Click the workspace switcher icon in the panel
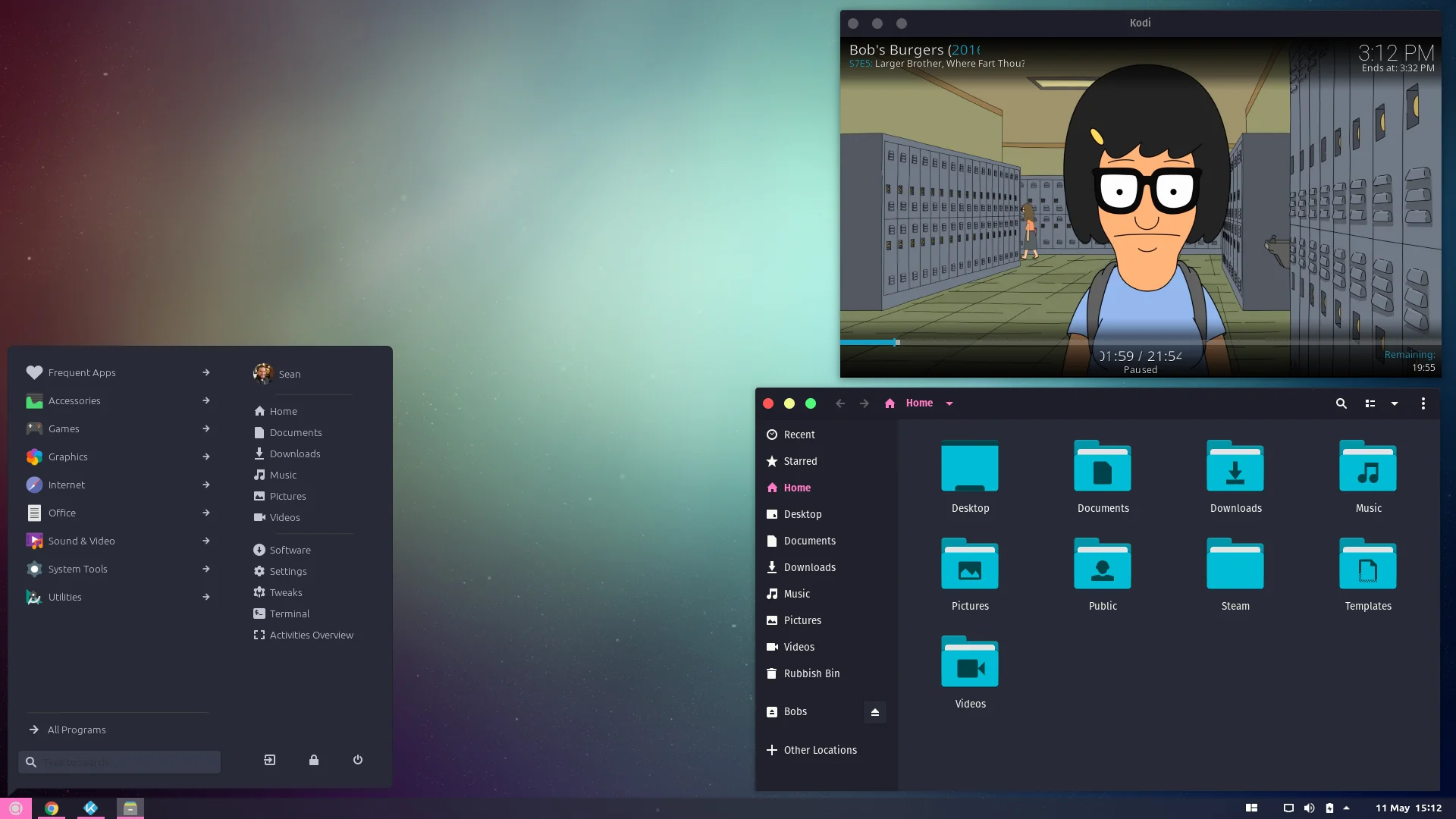The image size is (1456, 819). click(1252, 808)
